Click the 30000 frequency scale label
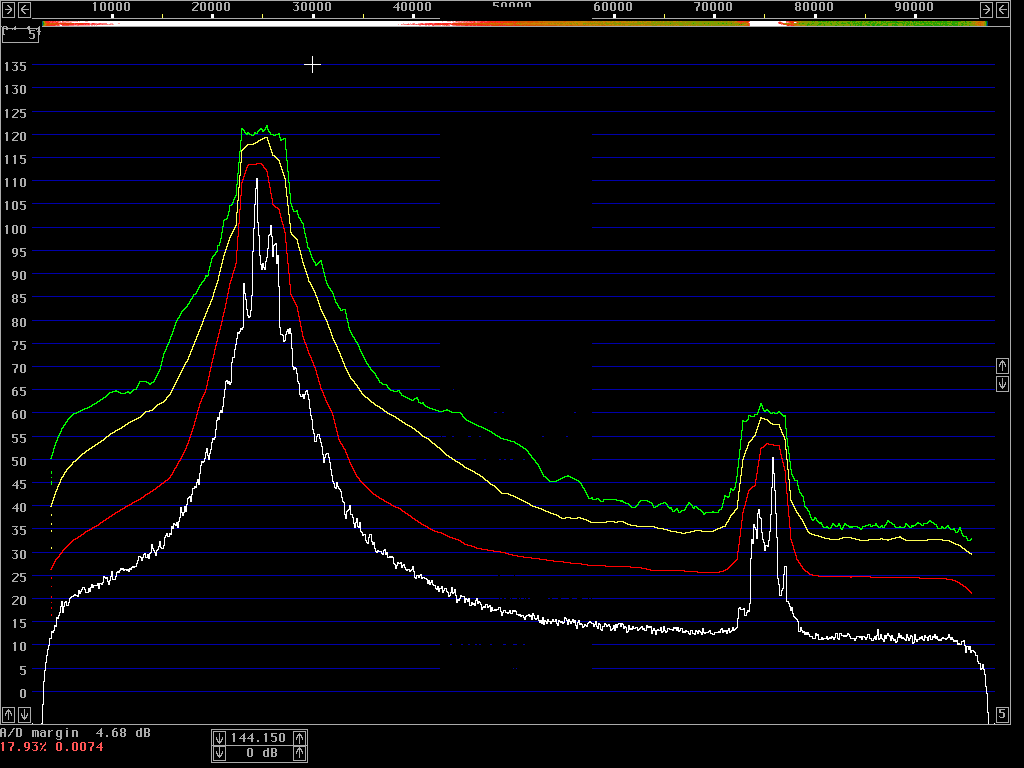 (x=312, y=7)
